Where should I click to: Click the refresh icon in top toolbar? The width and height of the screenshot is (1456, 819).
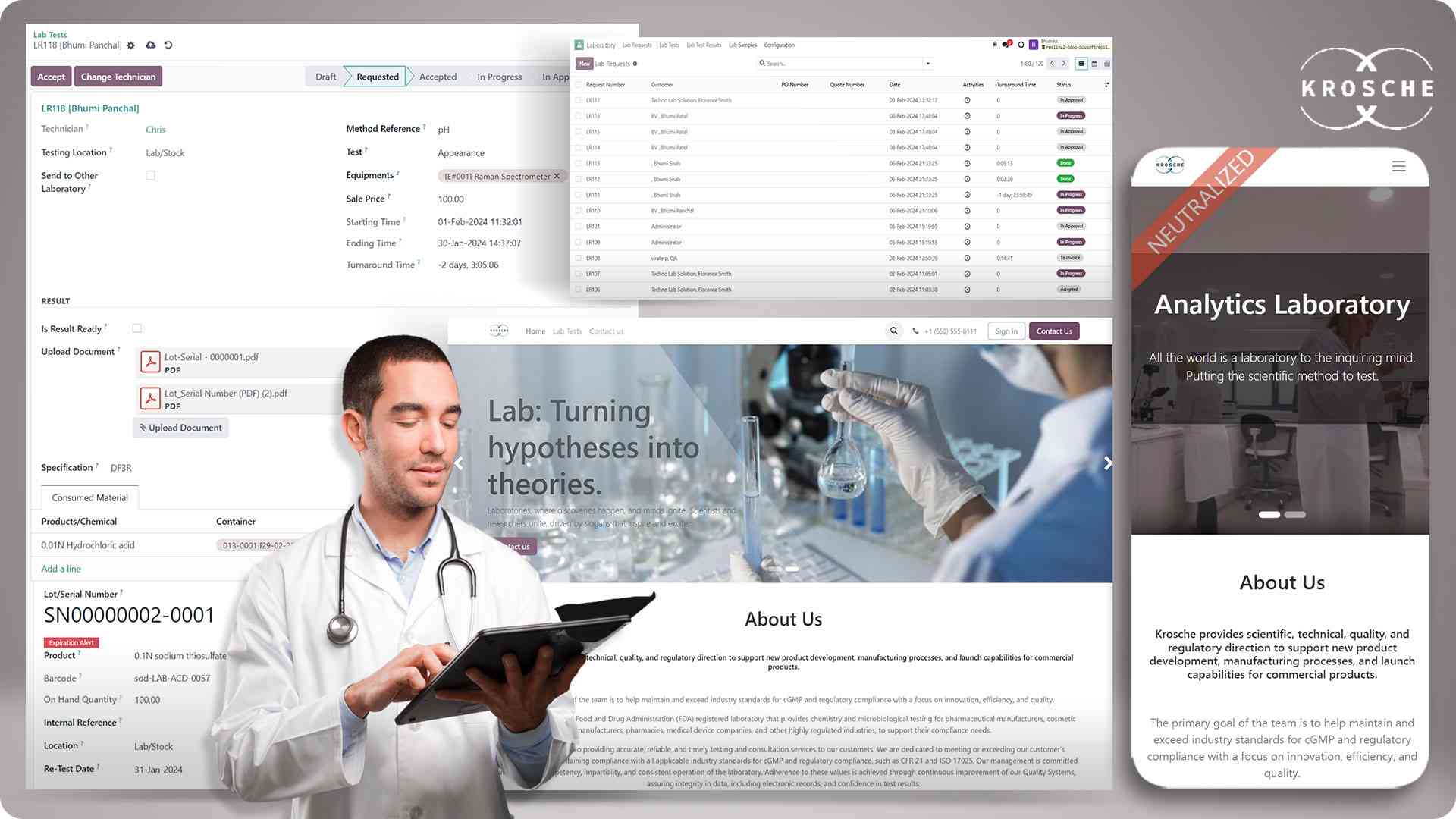[x=167, y=45]
